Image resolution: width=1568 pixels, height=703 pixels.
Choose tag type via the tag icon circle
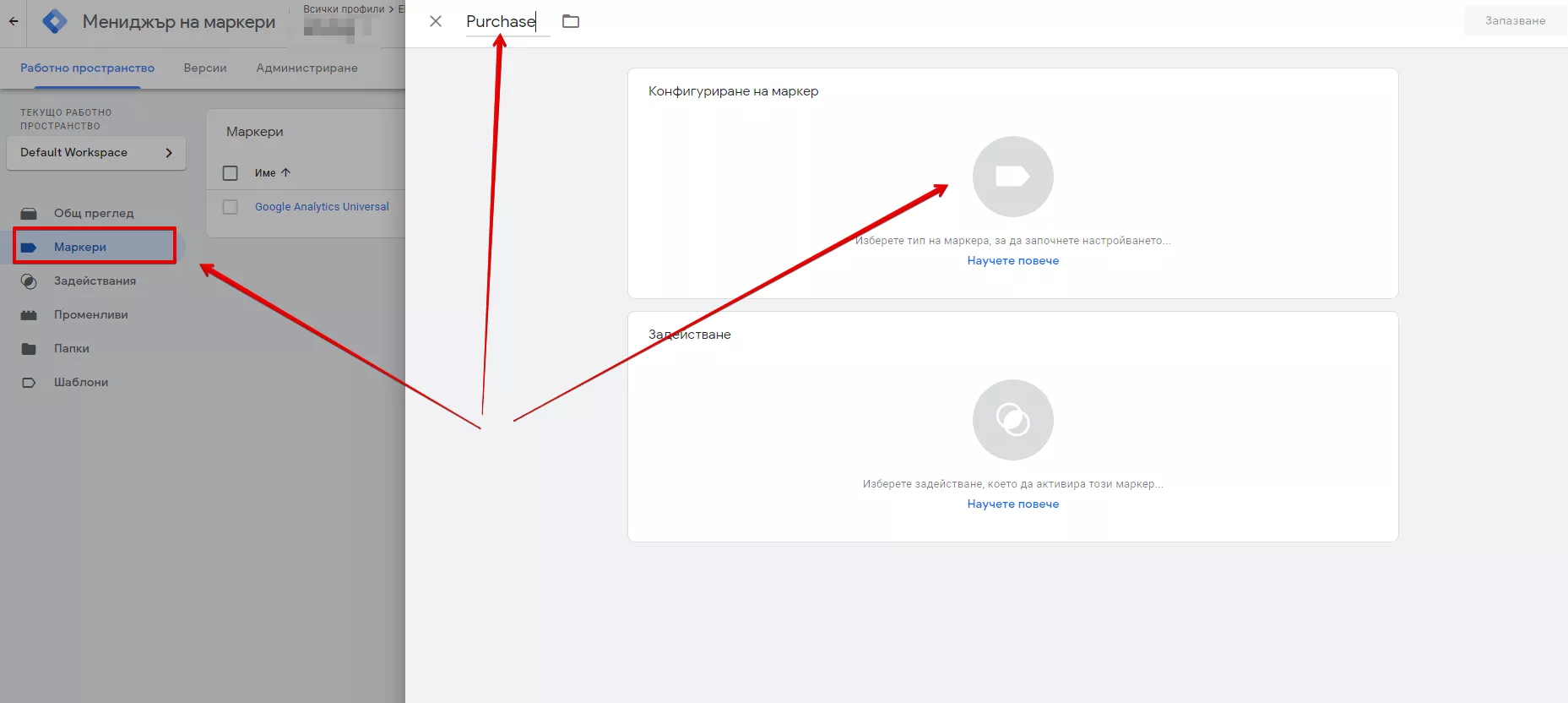[1013, 177]
